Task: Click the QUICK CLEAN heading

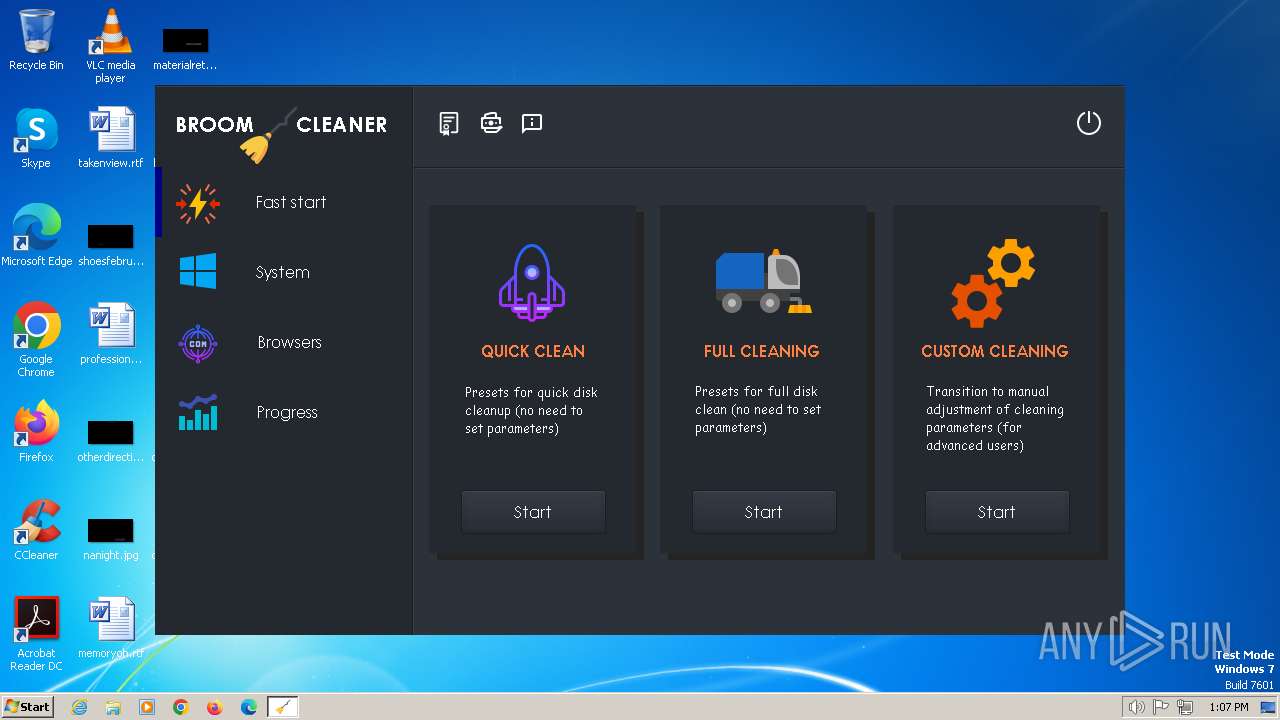Action: click(x=533, y=351)
